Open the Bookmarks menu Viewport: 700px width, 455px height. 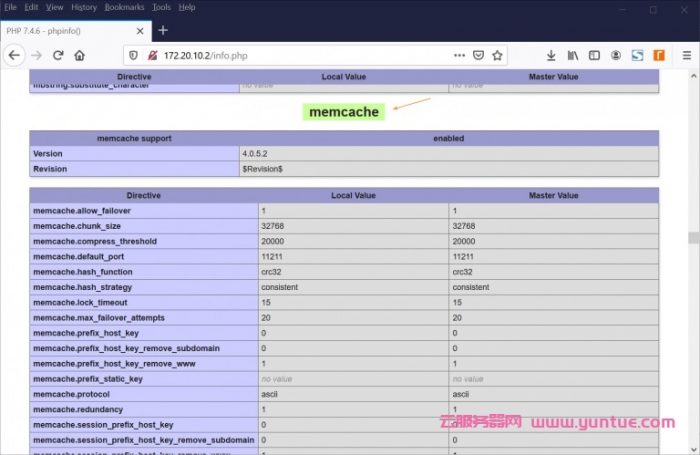(125, 7)
